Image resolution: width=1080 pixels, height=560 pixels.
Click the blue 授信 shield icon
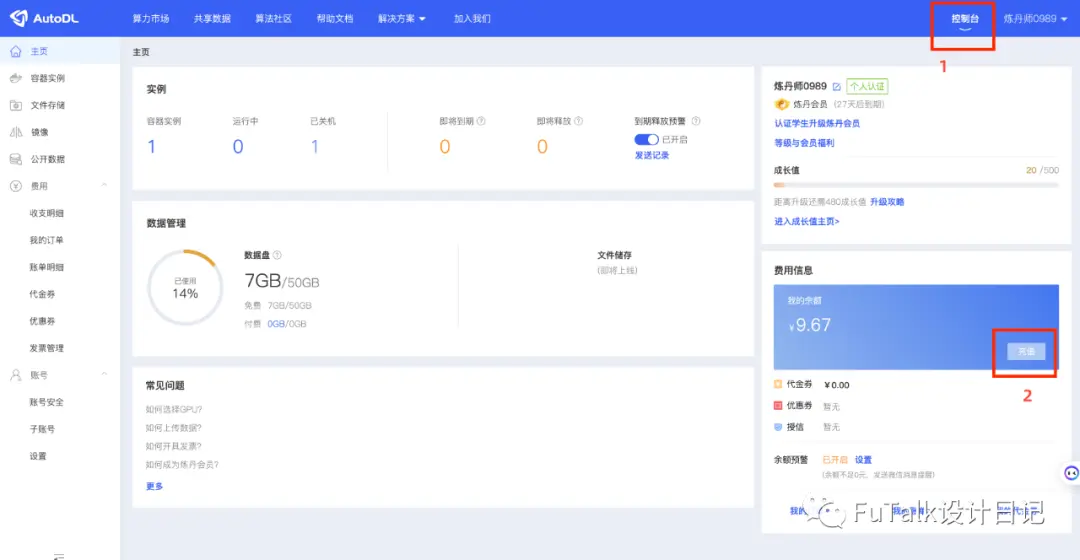(x=778, y=426)
